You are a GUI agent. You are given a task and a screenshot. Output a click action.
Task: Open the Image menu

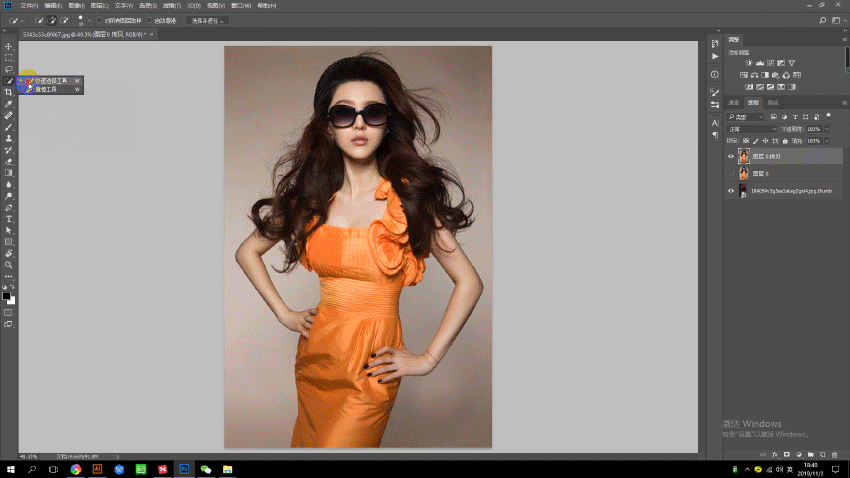76,5
